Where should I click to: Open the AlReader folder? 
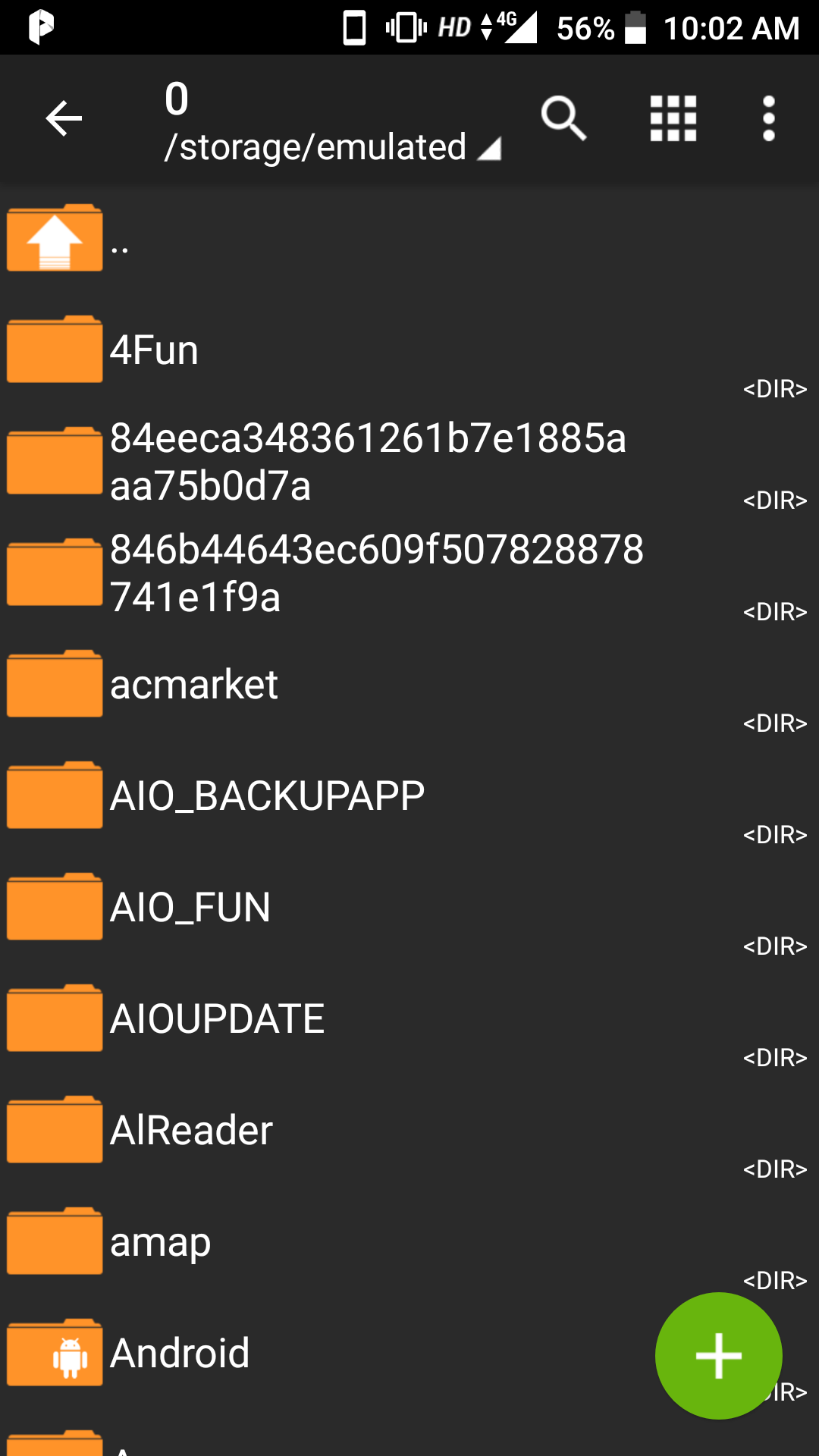tap(191, 1131)
